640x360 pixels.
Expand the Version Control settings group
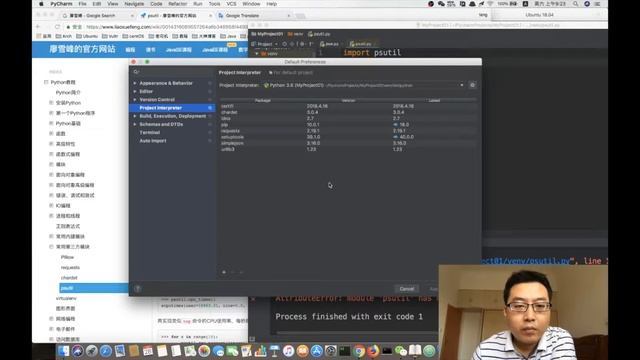click(135, 99)
